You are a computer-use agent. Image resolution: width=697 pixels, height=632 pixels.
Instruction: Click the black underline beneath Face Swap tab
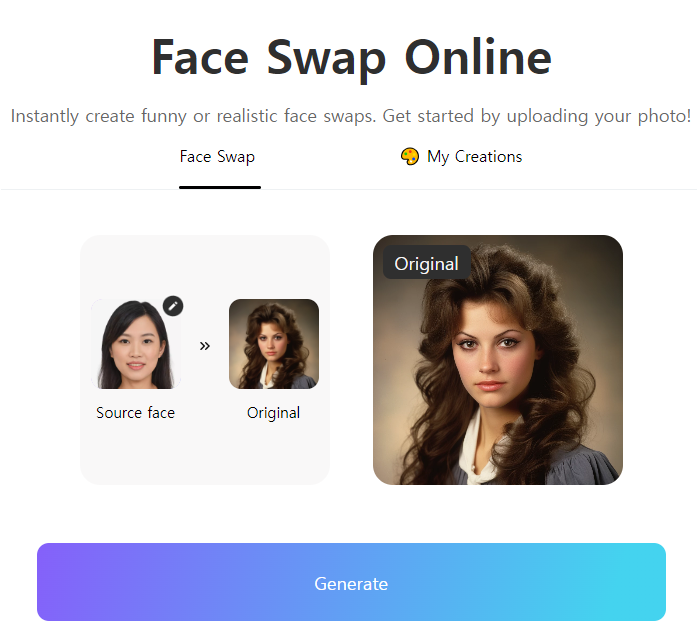click(x=220, y=188)
